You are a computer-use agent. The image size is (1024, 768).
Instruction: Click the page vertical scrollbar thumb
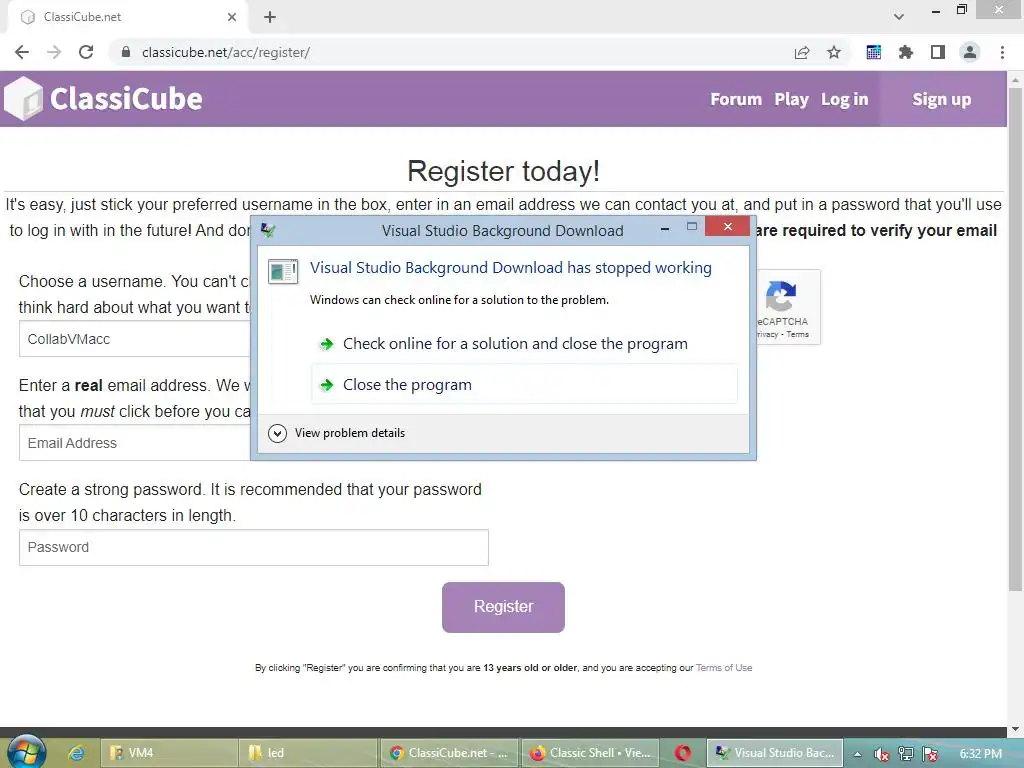(x=1015, y=340)
